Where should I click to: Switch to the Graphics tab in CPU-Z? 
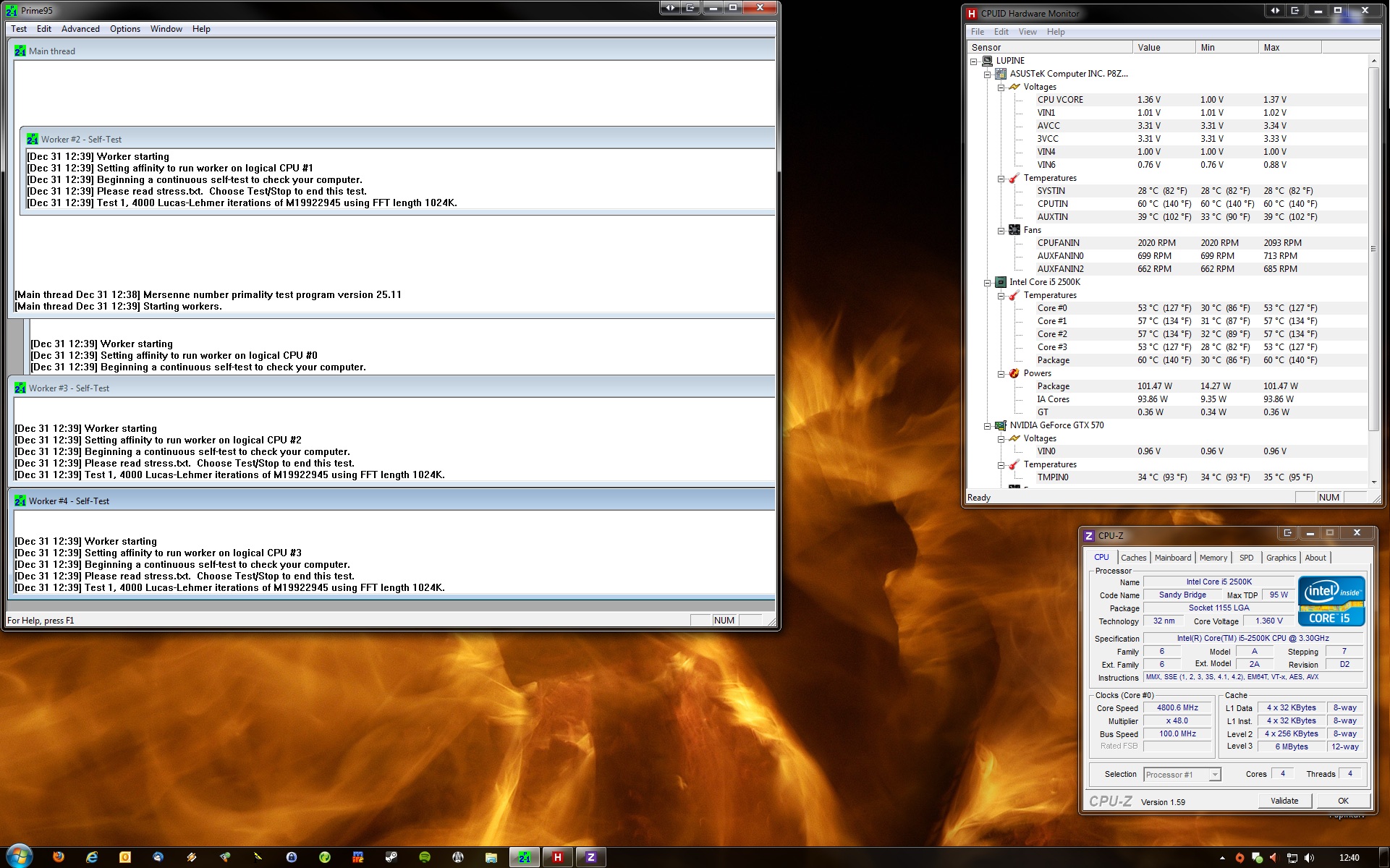point(1281,558)
